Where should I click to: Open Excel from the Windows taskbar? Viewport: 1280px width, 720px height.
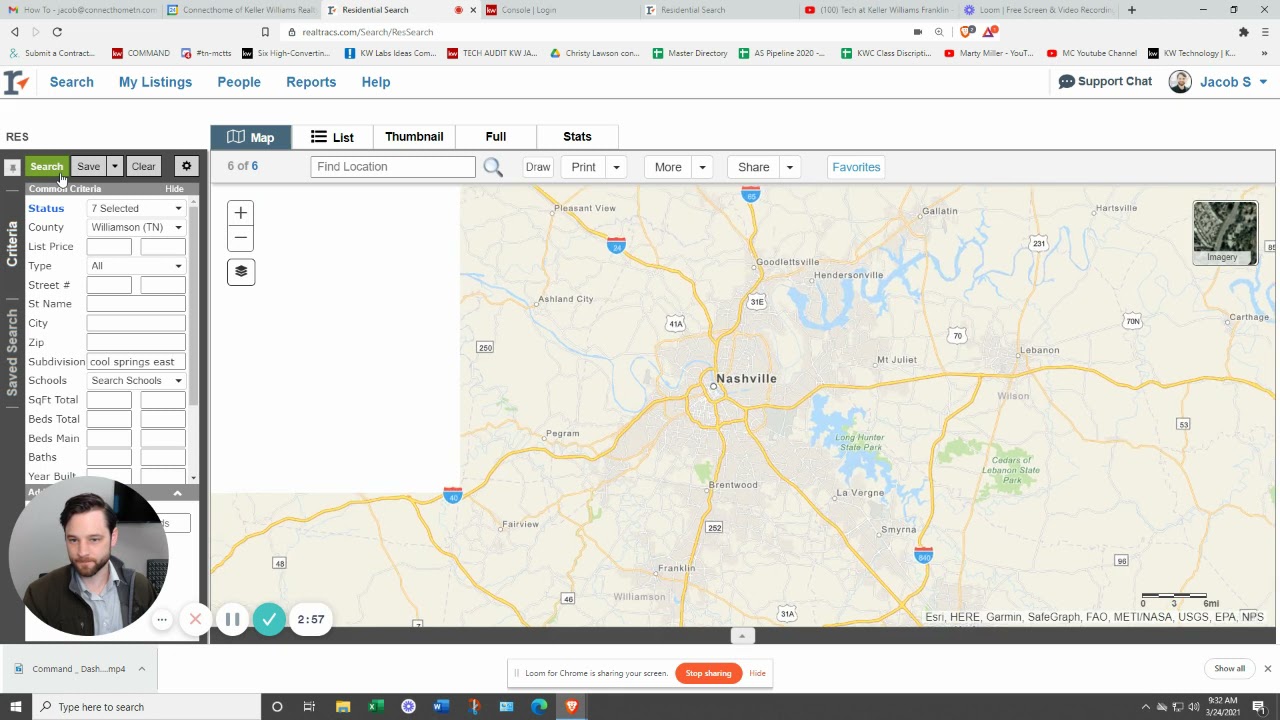[376, 707]
